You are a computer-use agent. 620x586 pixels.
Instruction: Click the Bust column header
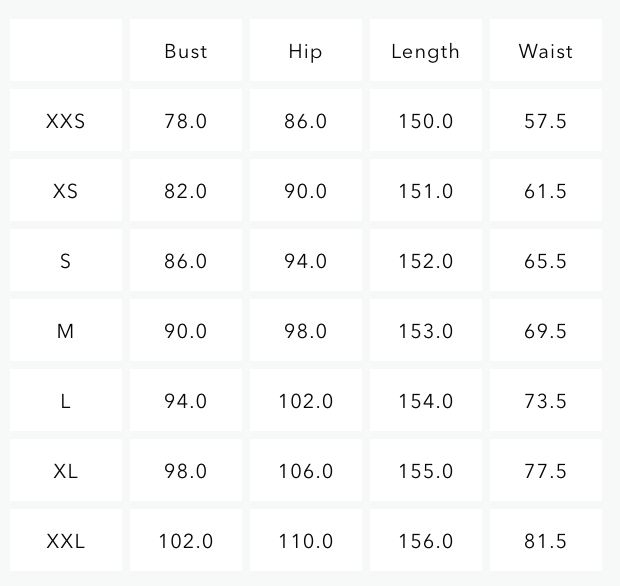186,51
